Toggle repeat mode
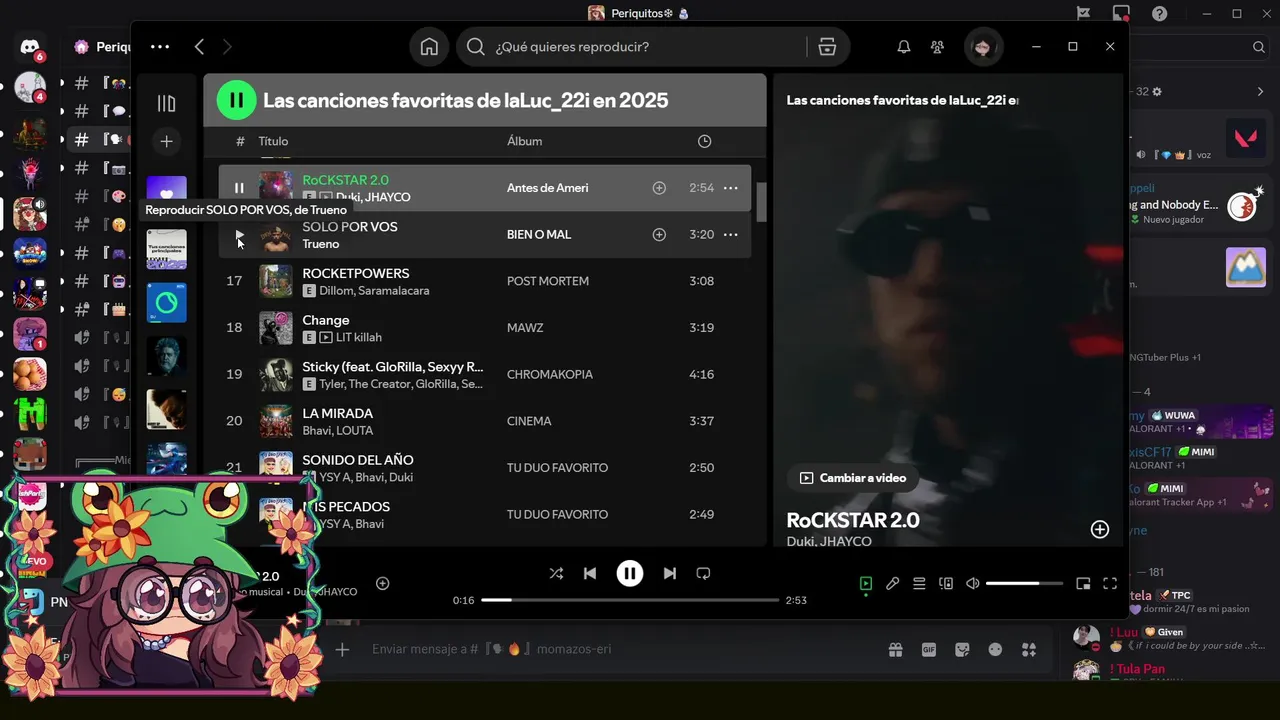Image resolution: width=1280 pixels, height=720 pixels. (x=703, y=573)
